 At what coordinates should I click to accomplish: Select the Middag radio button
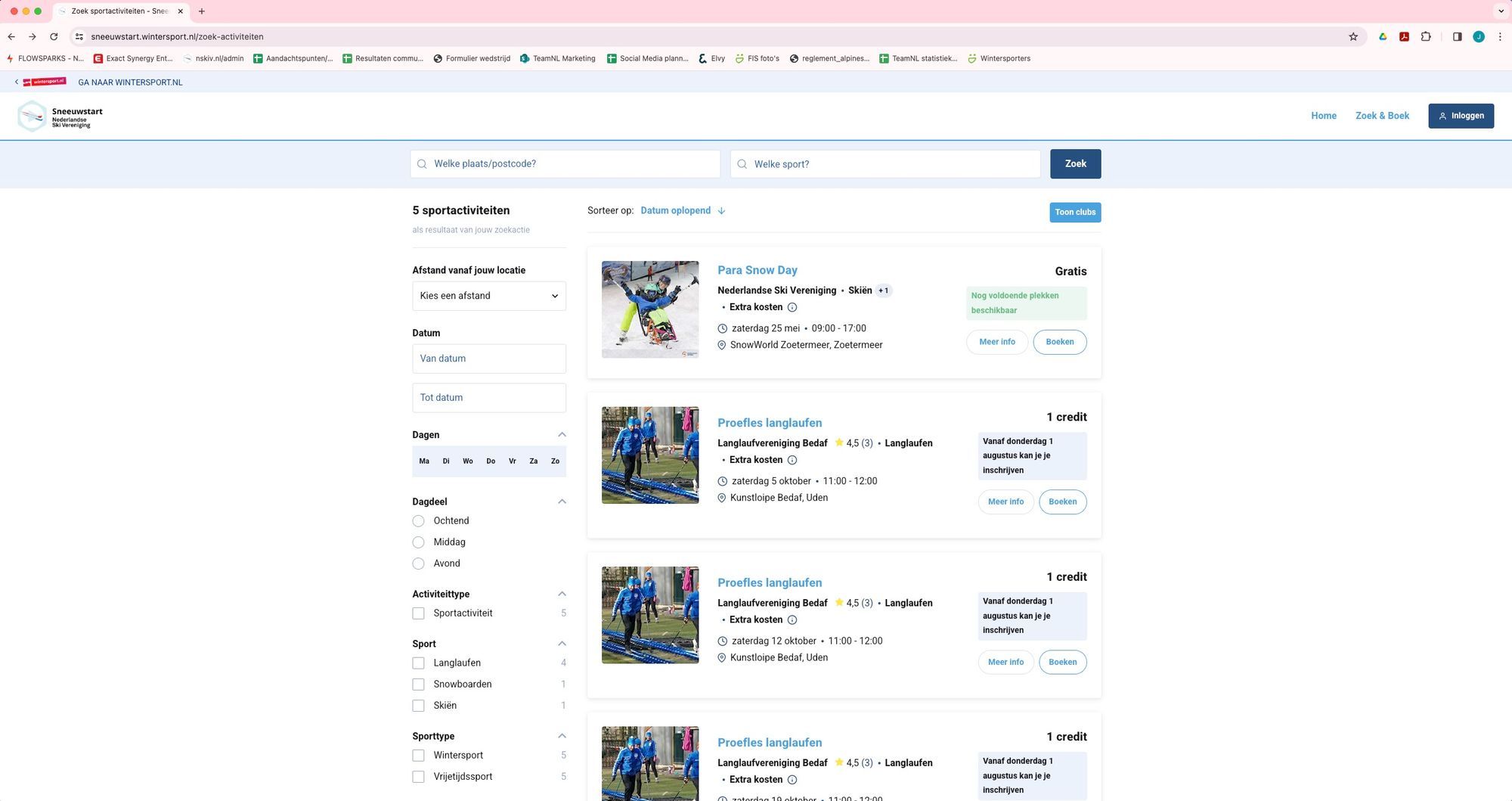(418, 542)
